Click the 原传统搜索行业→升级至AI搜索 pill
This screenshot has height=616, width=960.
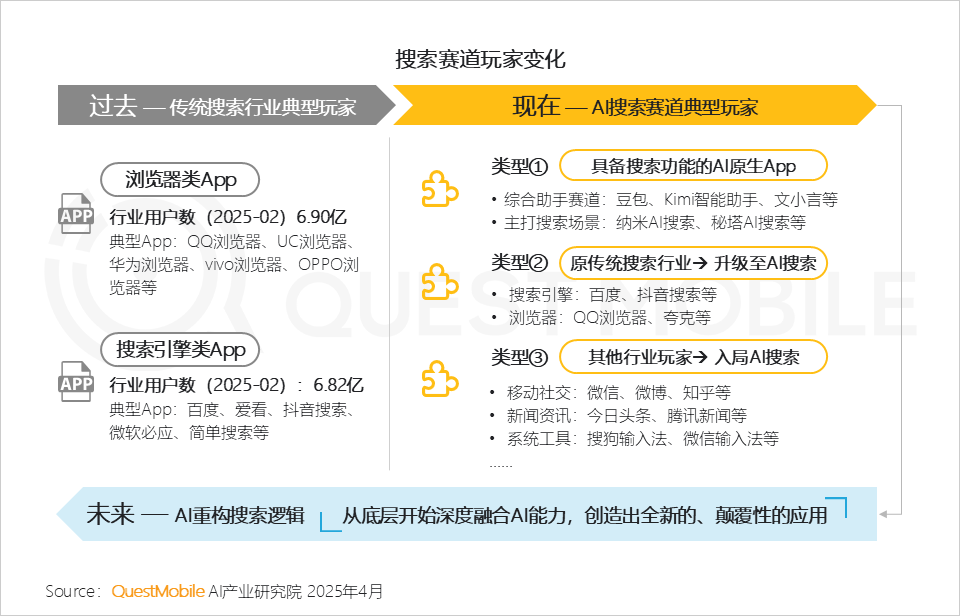692,263
